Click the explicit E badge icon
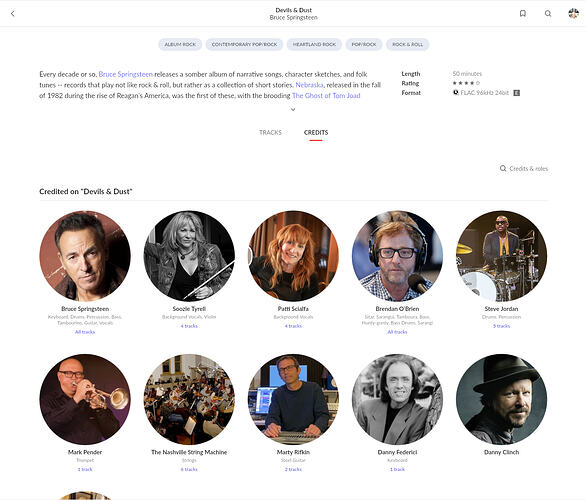The width and height of the screenshot is (586, 500). click(x=516, y=93)
